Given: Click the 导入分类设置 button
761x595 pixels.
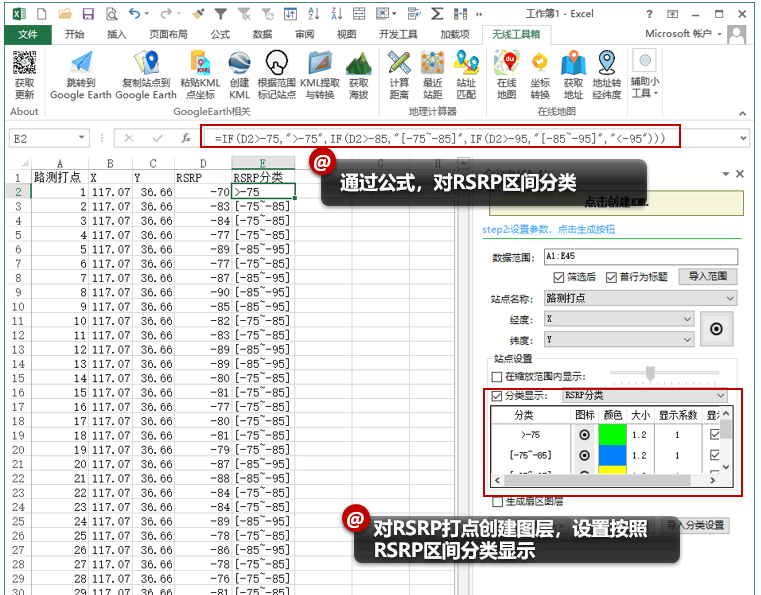Looking at the screenshot, I should tap(695, 525).
